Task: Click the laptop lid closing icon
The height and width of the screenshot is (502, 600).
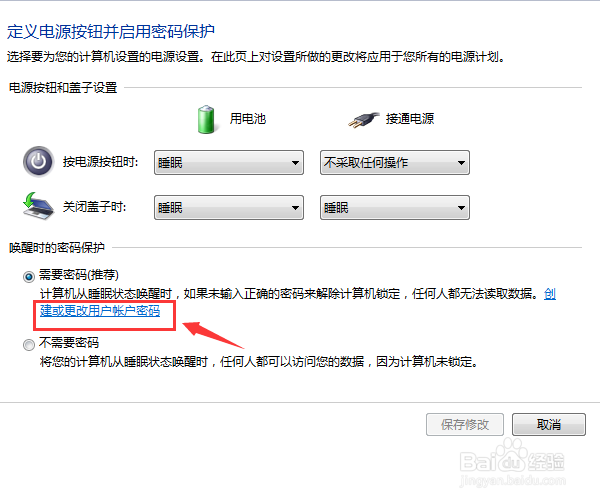Action: (x=38, y=206)
